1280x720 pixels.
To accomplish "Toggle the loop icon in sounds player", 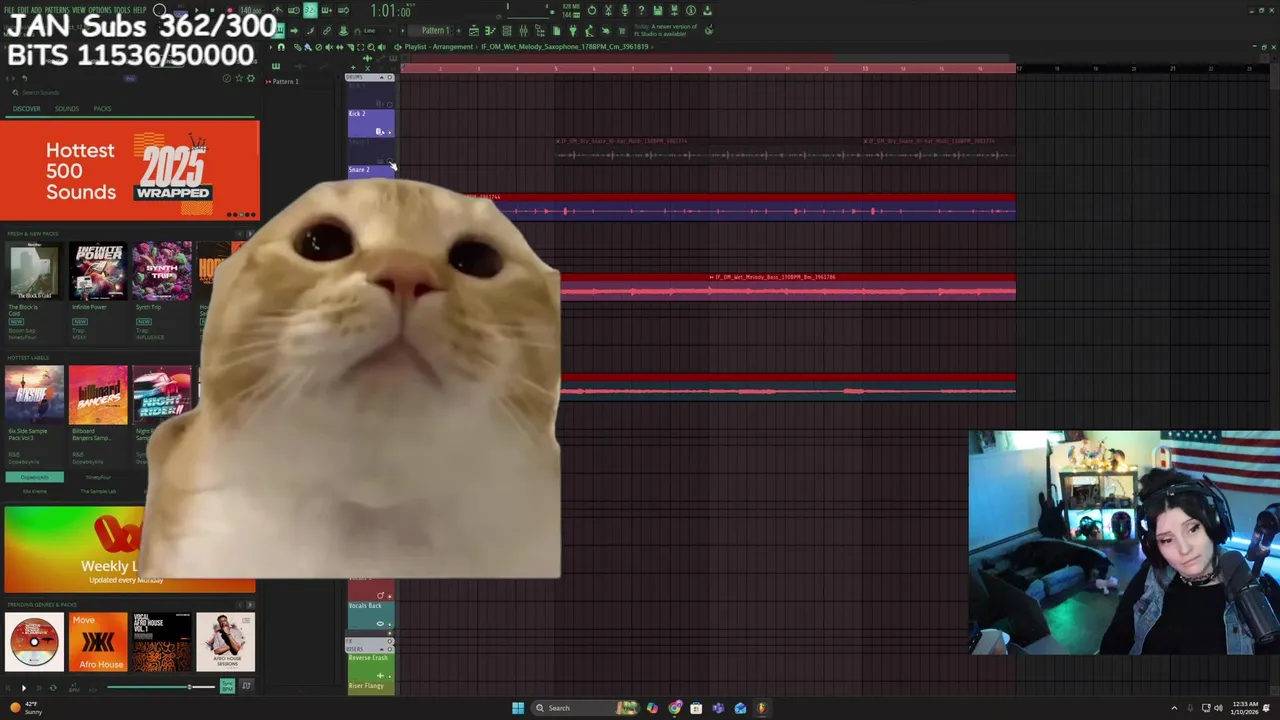I will point(53,688).
